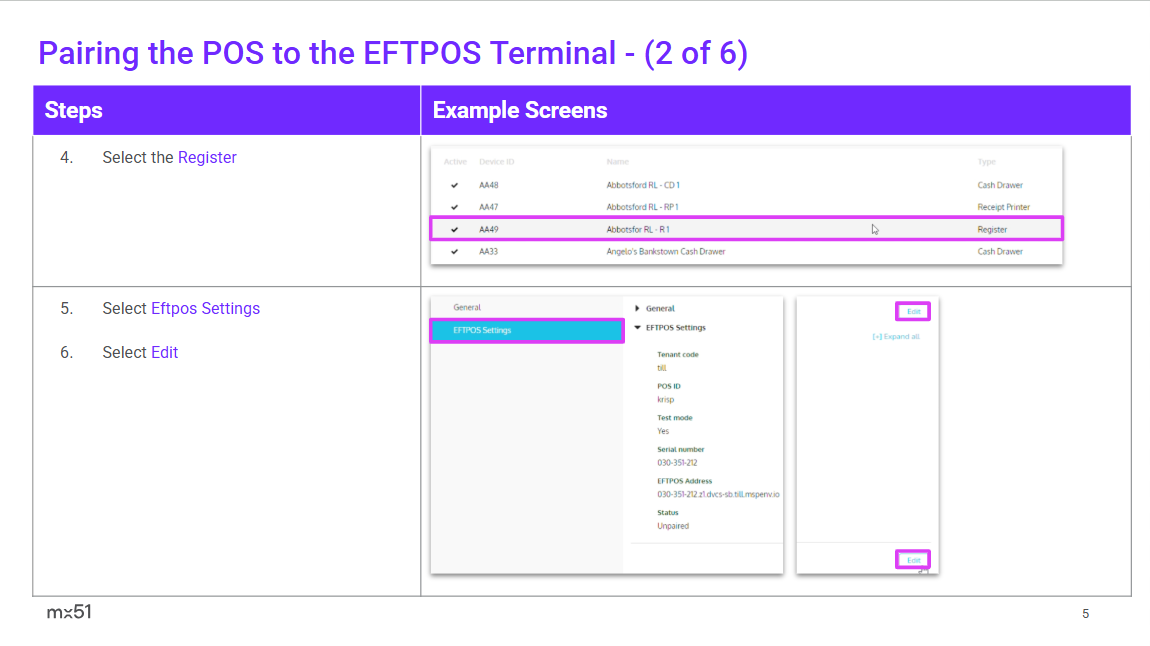Click the bottom Edit button

click(912, 560)
